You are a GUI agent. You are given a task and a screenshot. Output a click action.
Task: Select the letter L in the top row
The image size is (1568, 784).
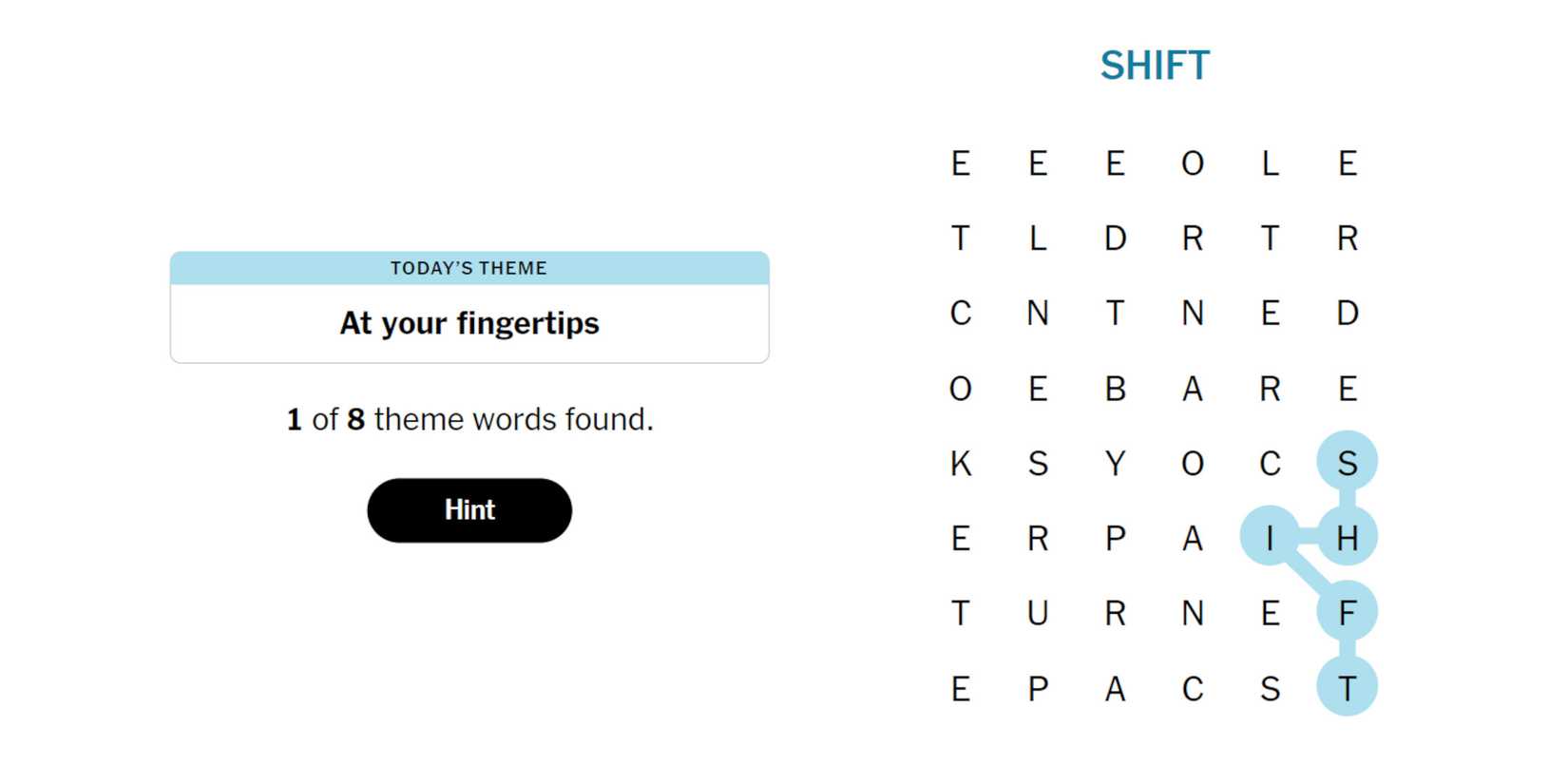pos(1270,163)
